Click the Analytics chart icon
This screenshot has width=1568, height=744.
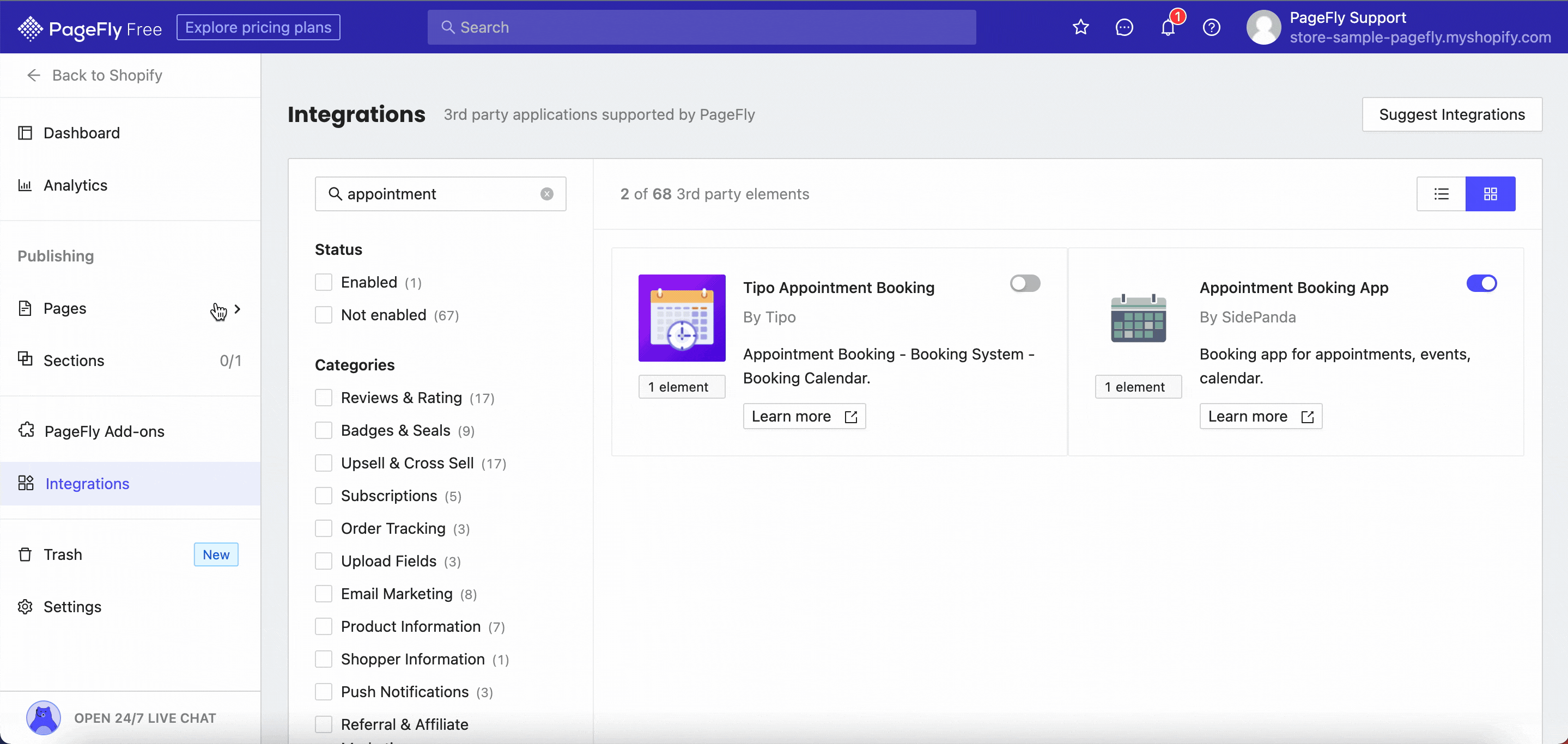[x=25, y=185]
